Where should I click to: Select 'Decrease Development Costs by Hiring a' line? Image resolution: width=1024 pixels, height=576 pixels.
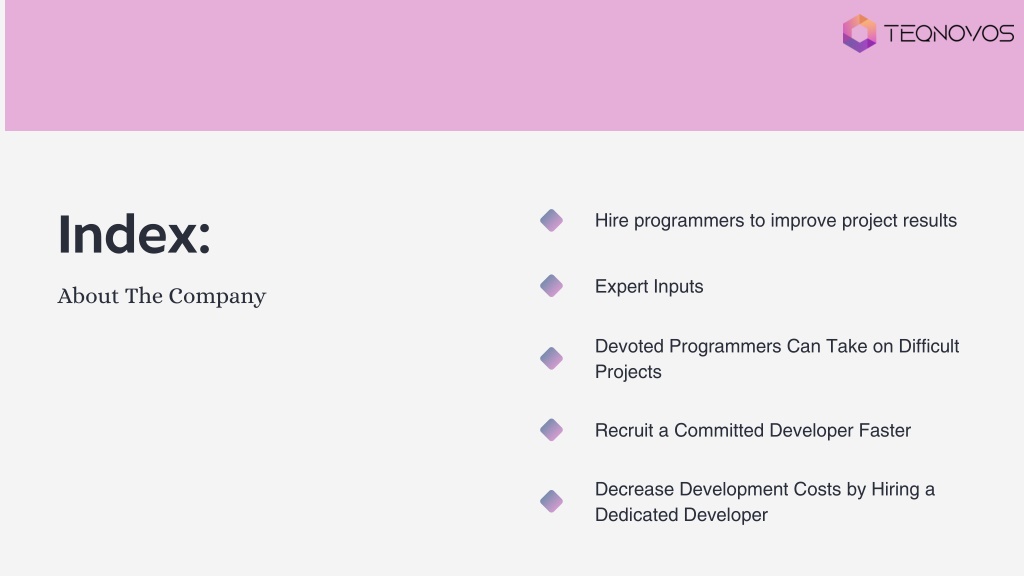pos(765,489)
